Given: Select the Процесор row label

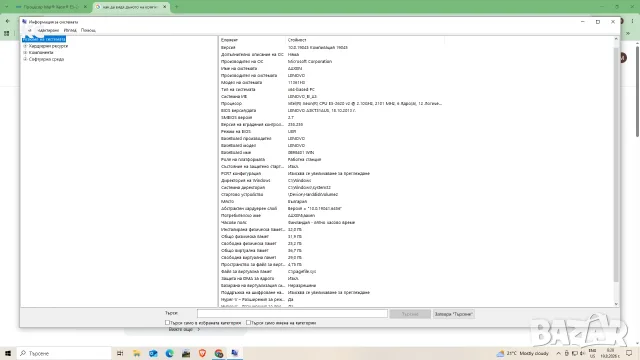Looking at the screenshot, I should coord(231,104).
